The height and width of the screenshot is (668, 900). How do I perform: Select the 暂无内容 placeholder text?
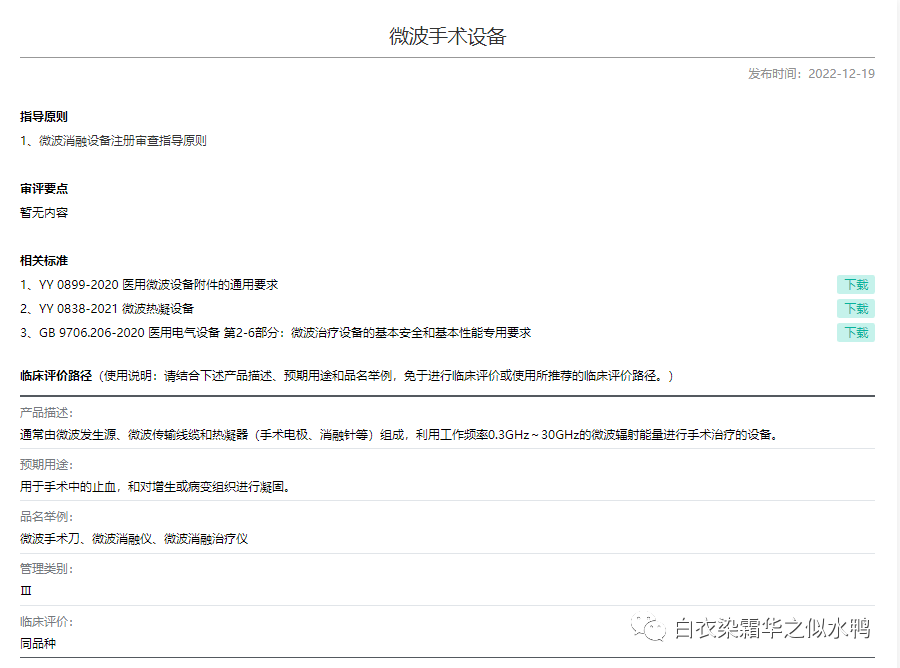tap(44, 213)
